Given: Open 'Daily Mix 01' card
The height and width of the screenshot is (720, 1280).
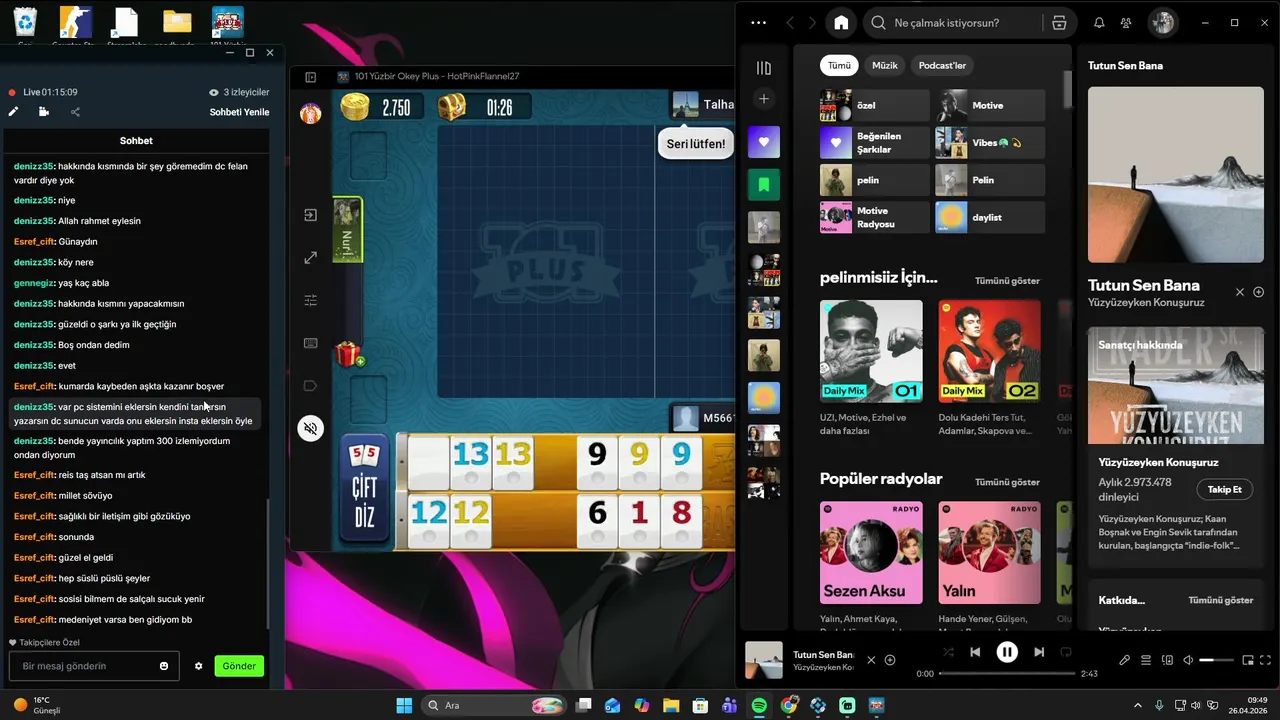Looking at the screenshot, I should 871,368.
